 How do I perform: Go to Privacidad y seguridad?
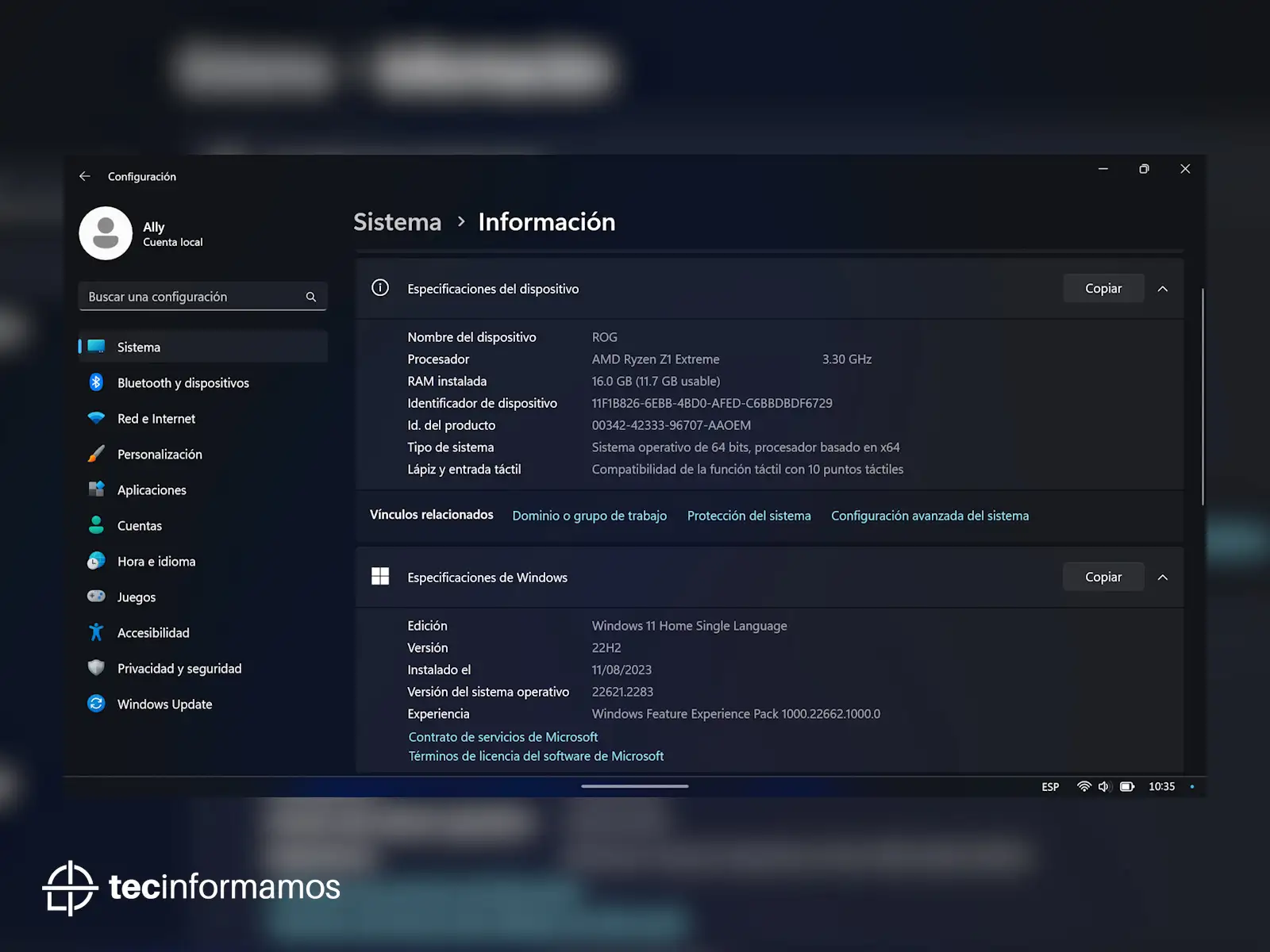tap(179, 669)
